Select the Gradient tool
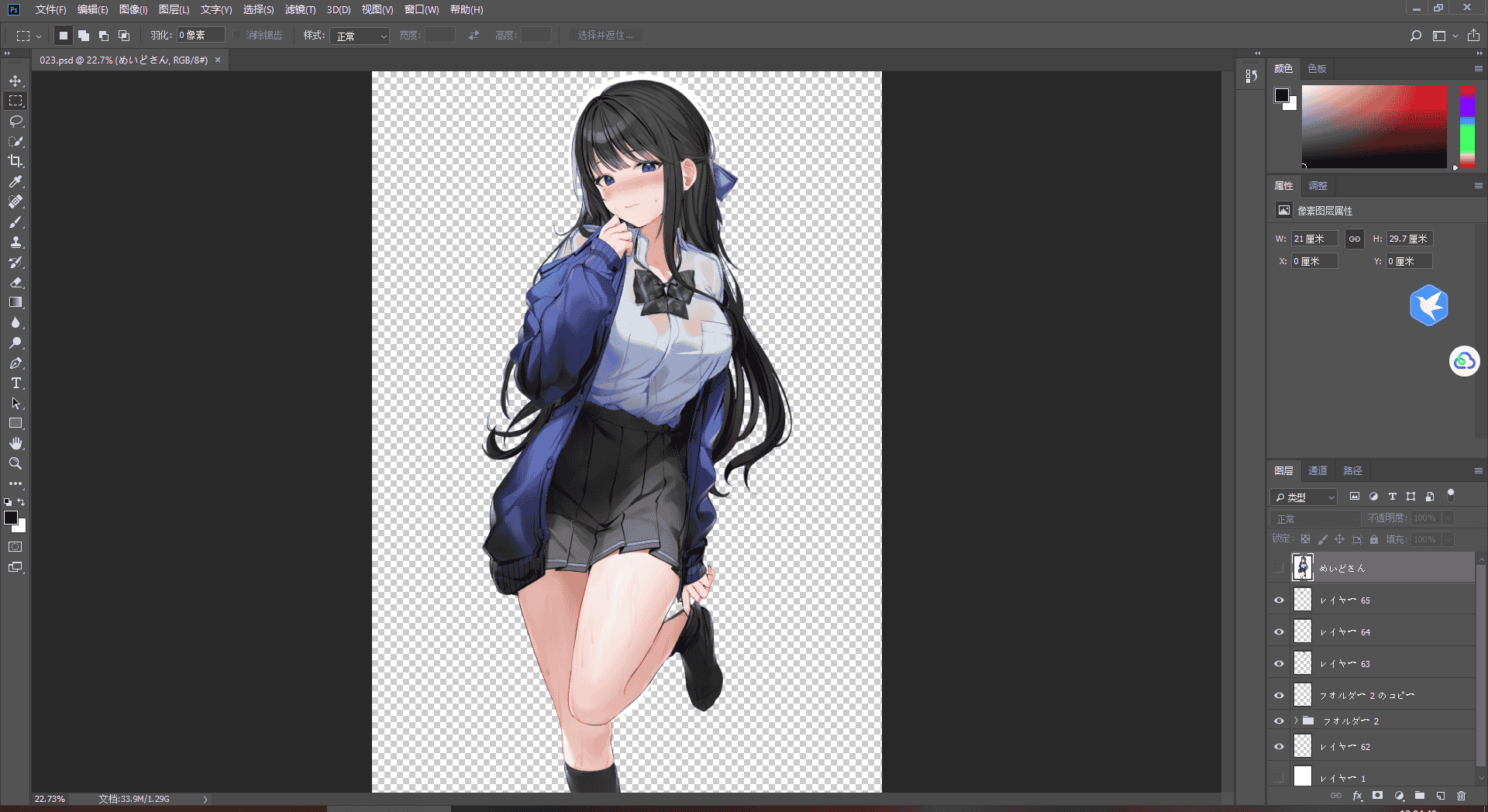The image size is (1488, 812). pyautogui.click(x=15, y=302)
